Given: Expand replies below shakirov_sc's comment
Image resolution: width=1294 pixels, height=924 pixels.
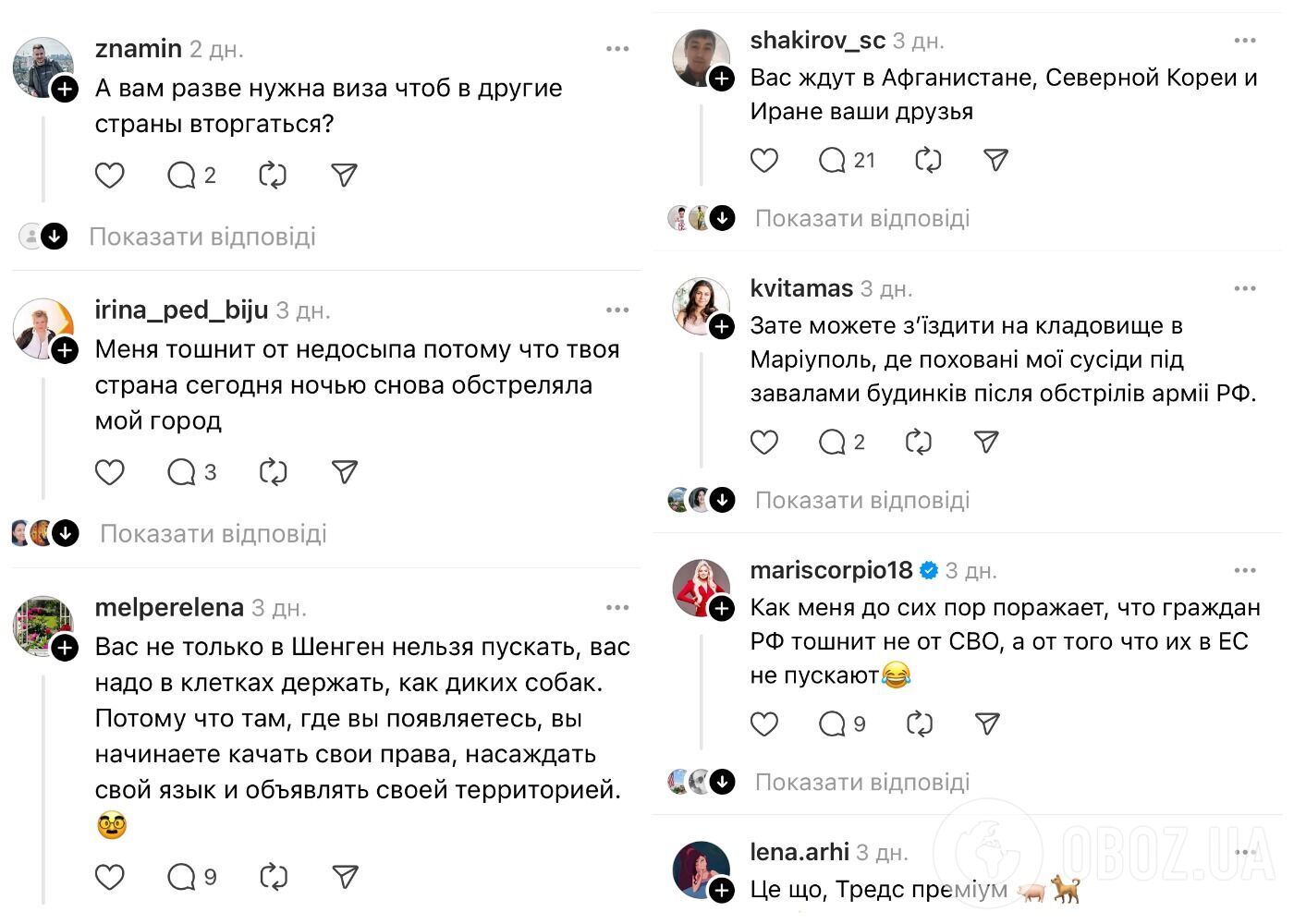Looking at the screenshot, I should [x=861, y=218].
